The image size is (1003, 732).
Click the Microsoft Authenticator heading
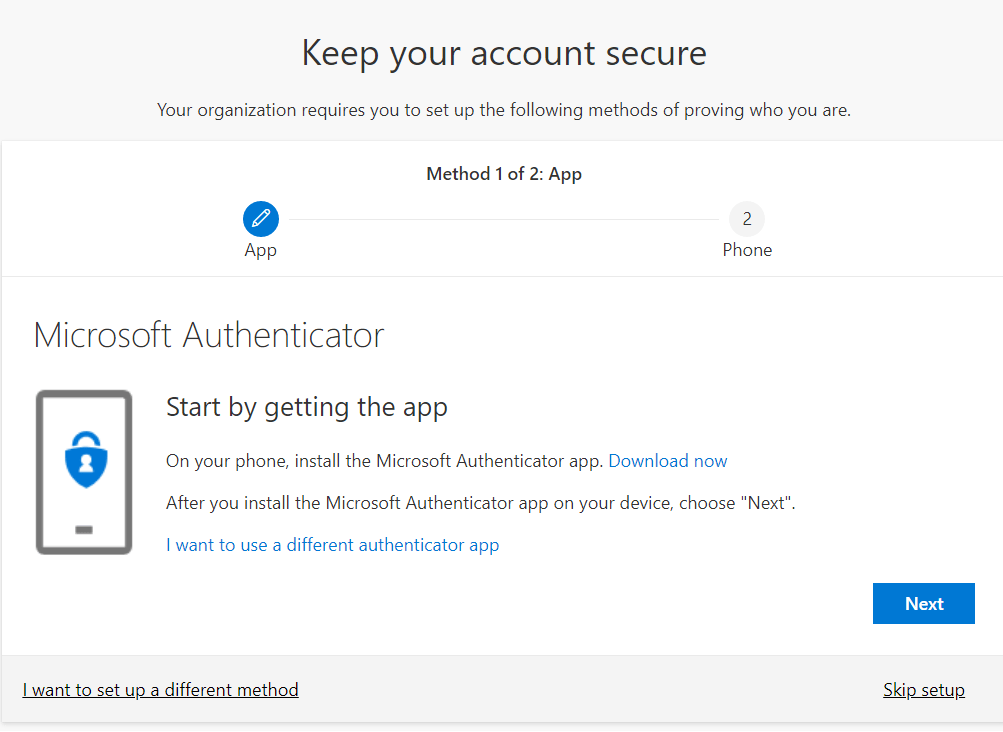[x=209, y=335]
